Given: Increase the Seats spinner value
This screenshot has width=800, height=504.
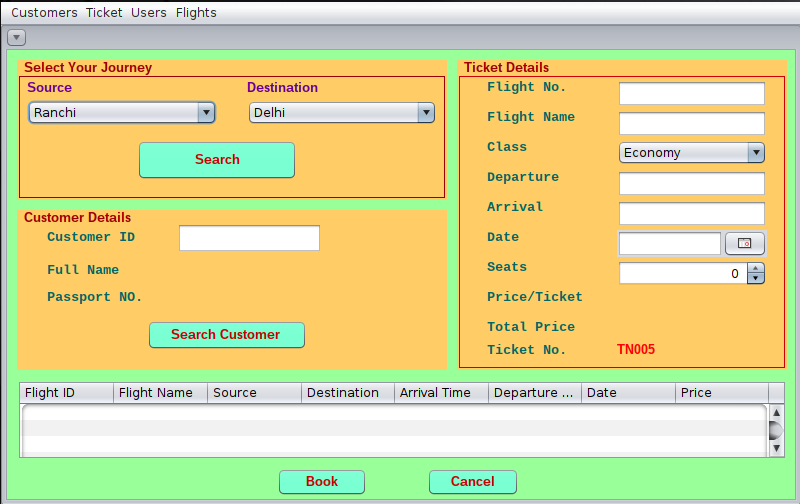Looking at the screenshot, I should [x=756, y=268].
